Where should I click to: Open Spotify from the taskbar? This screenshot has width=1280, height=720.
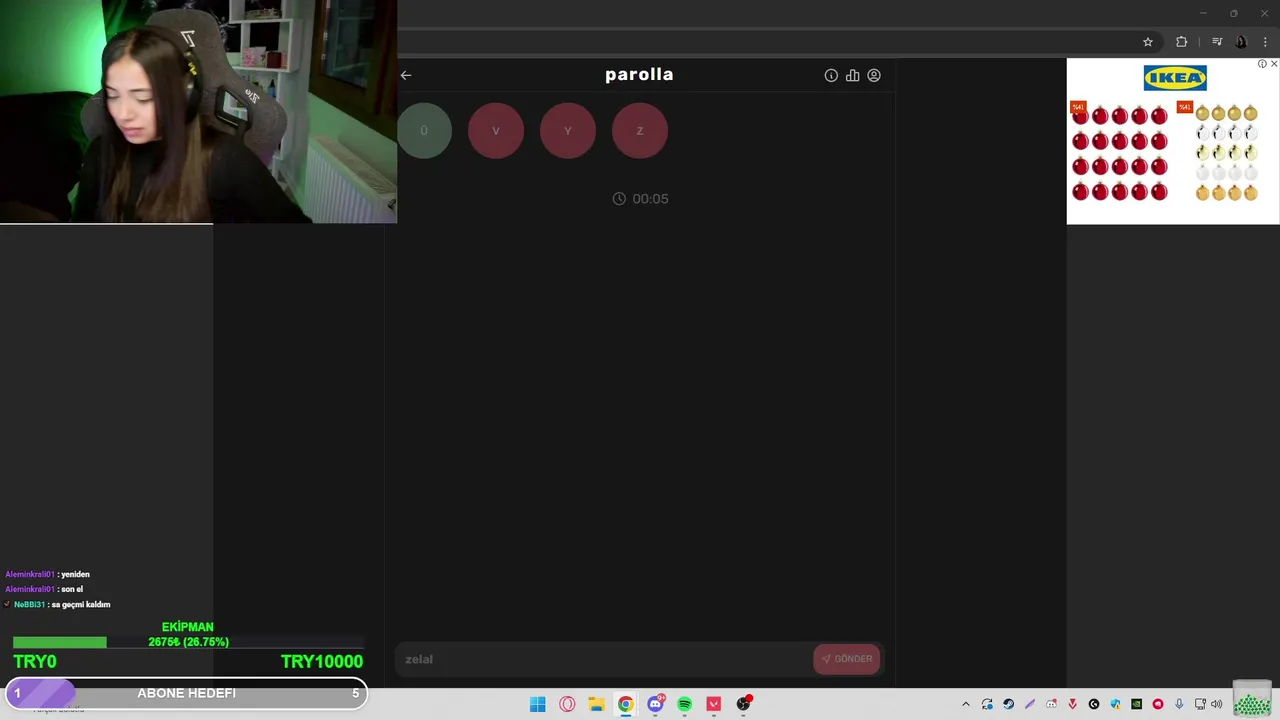pos(684,704)
